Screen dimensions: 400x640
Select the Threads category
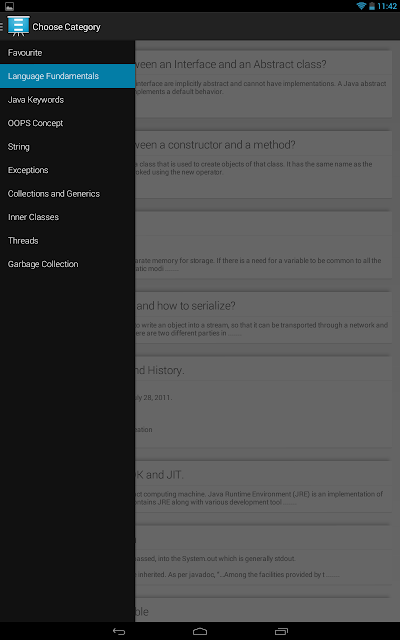[x=67, y=240]
